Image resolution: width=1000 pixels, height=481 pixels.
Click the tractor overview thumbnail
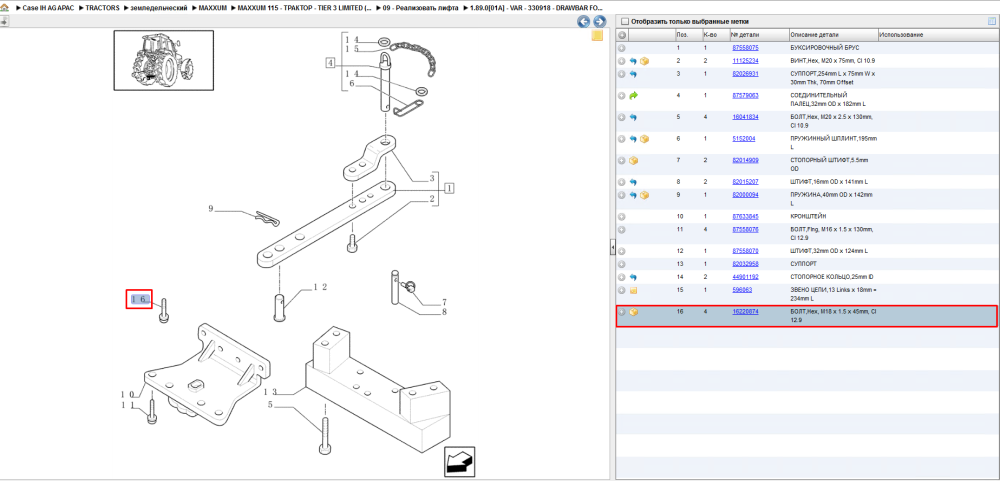click(x=163, y=61)
